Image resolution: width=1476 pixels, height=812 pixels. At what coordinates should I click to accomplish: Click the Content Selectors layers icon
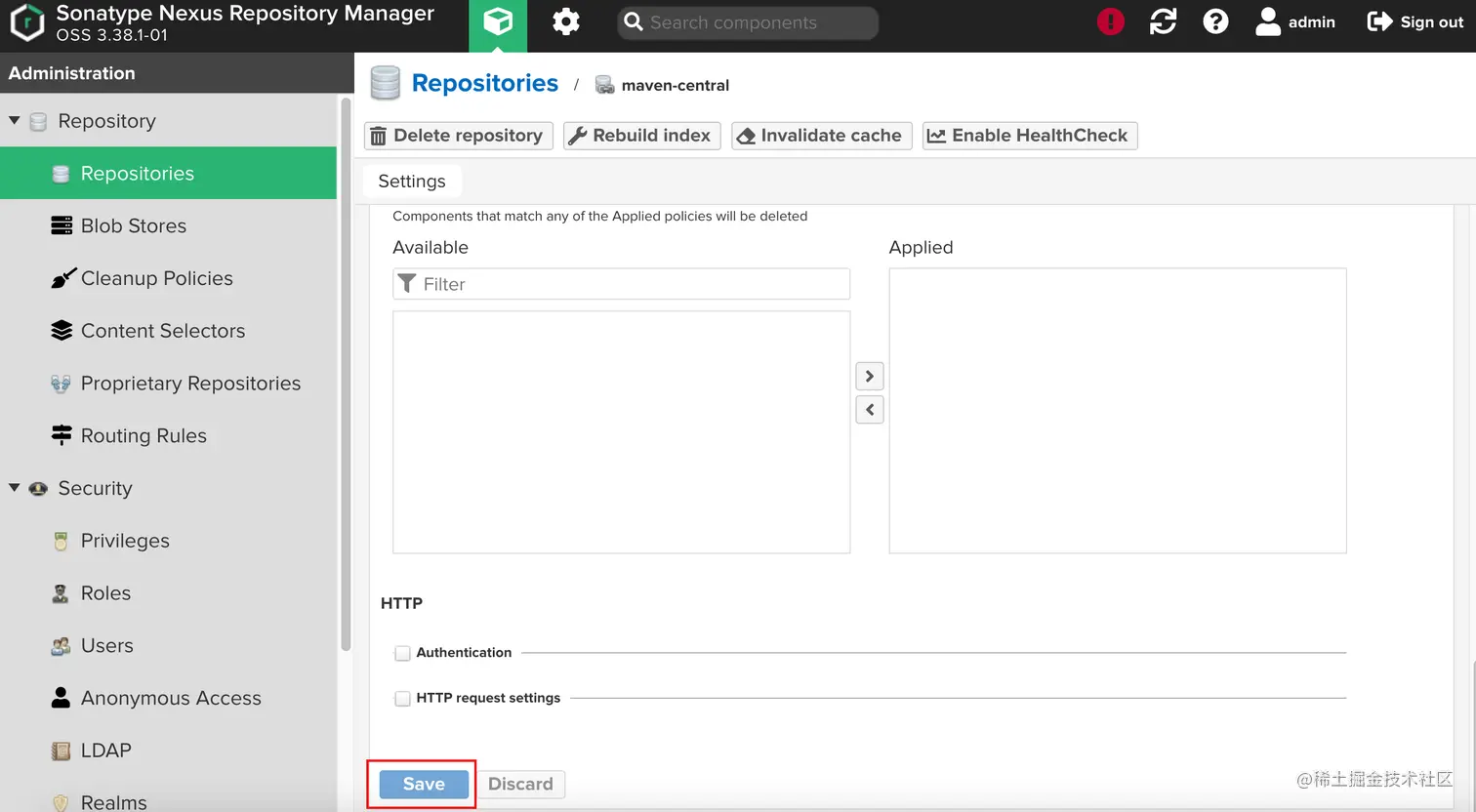pyautogui.click(x=61, y=331)
